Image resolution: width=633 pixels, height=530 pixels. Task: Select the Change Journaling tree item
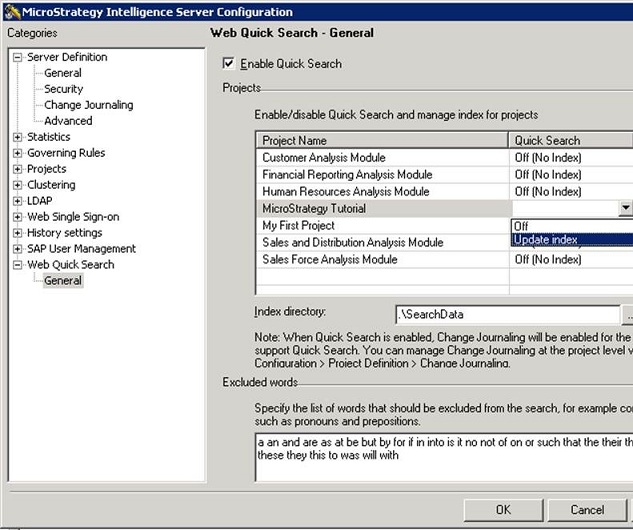[88, 105]
